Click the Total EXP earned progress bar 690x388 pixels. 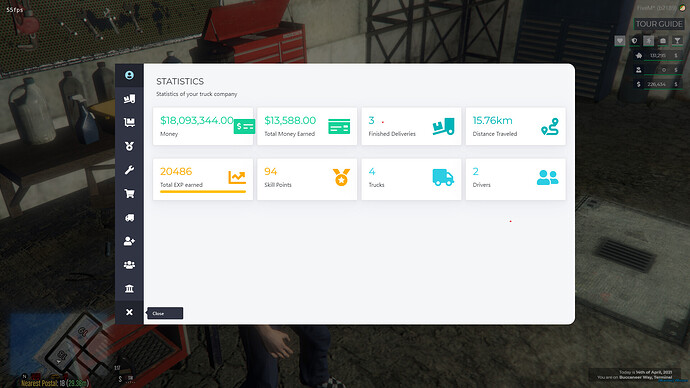[x=203, y=192]
